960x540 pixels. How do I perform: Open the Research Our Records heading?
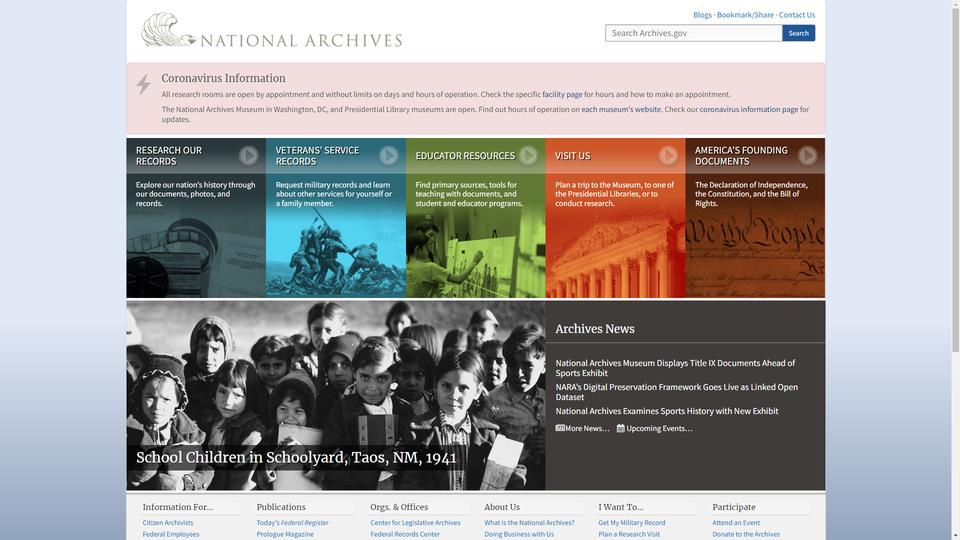point(169,156)
